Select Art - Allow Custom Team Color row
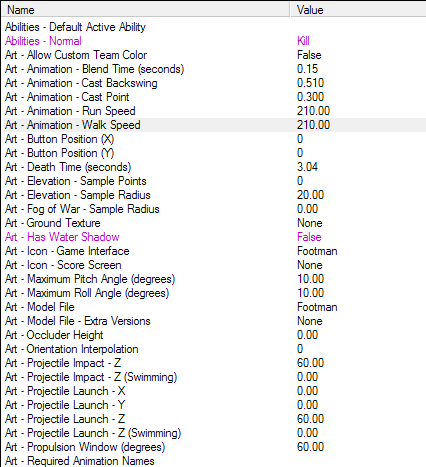Screen dimensions: 426x467 (x=214, y=55)
